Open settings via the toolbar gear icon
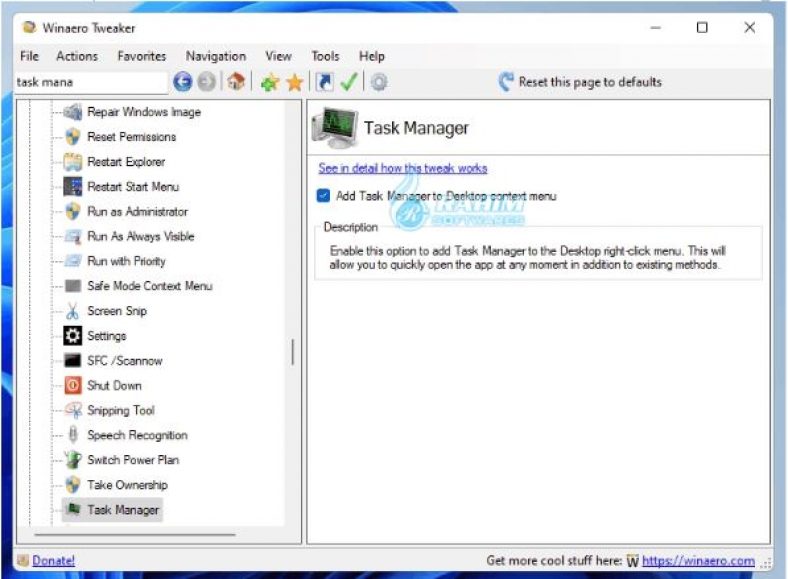 (x=378, y=82)
